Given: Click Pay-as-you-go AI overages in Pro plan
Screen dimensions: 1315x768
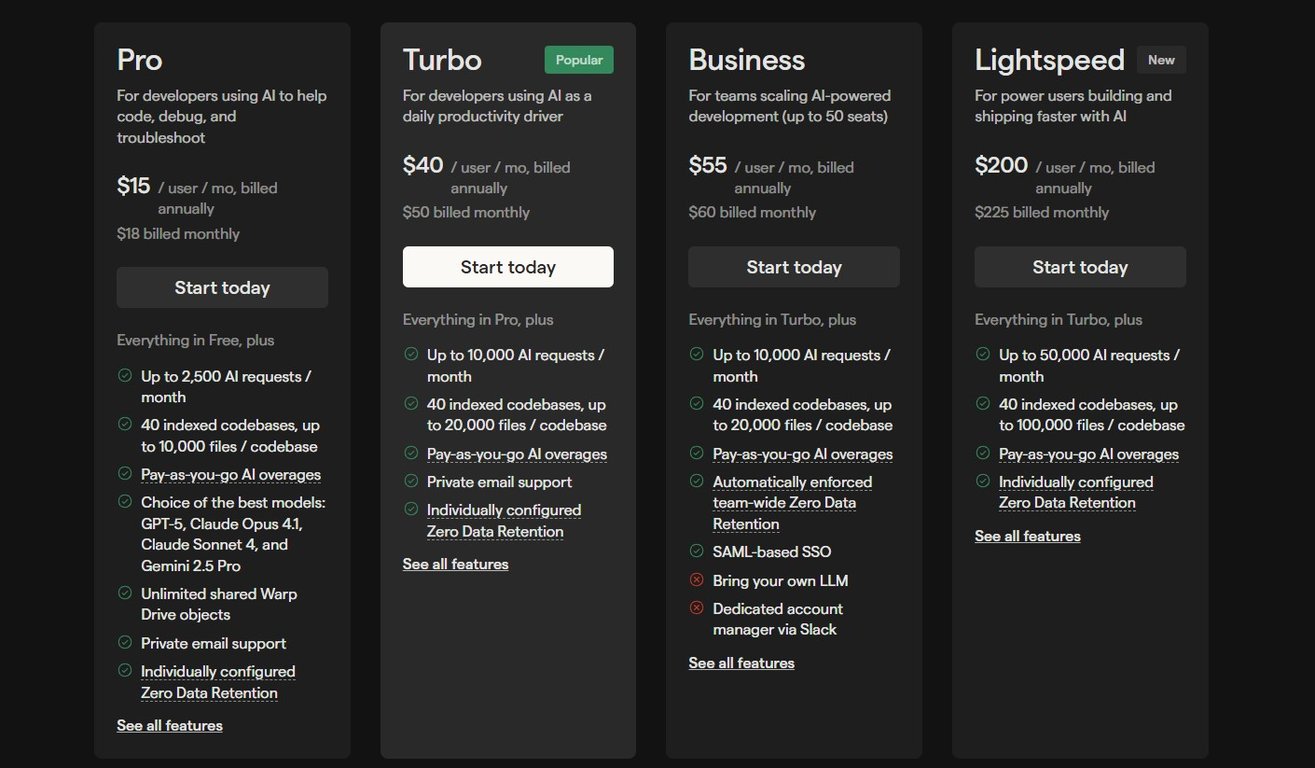Looking at the screenshot, I should (231, 475).
